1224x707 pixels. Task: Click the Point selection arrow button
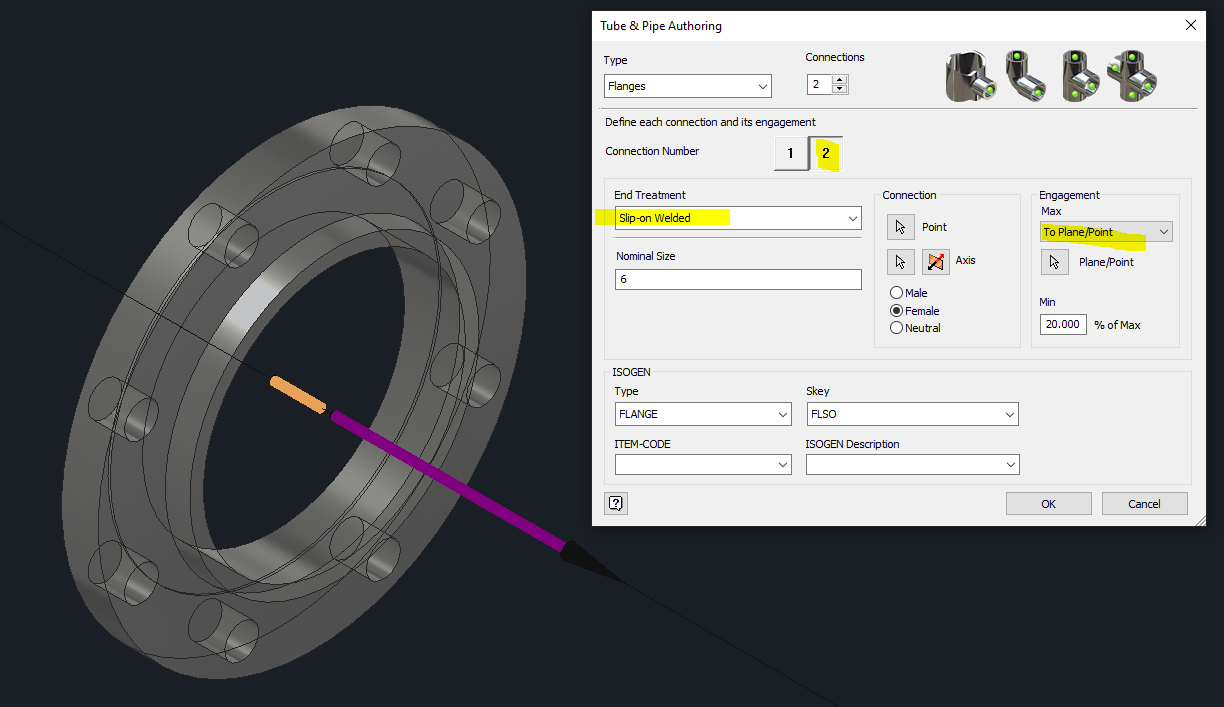(900, 227)
